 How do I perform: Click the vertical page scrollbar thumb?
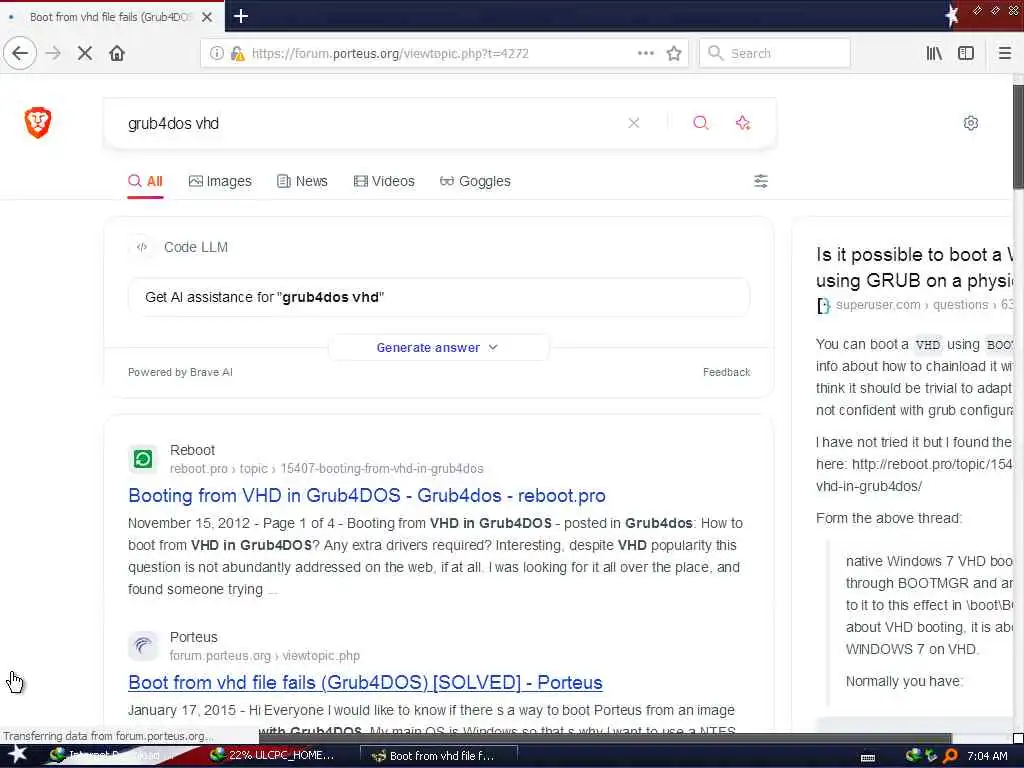tap(1018, 137)
